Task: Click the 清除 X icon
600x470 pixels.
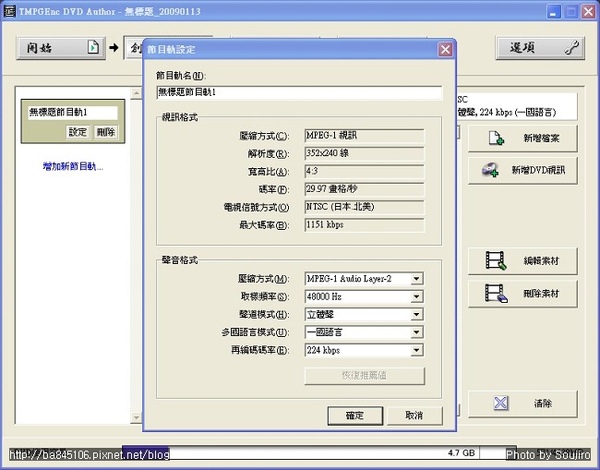Action: click(x=501, y=403)
